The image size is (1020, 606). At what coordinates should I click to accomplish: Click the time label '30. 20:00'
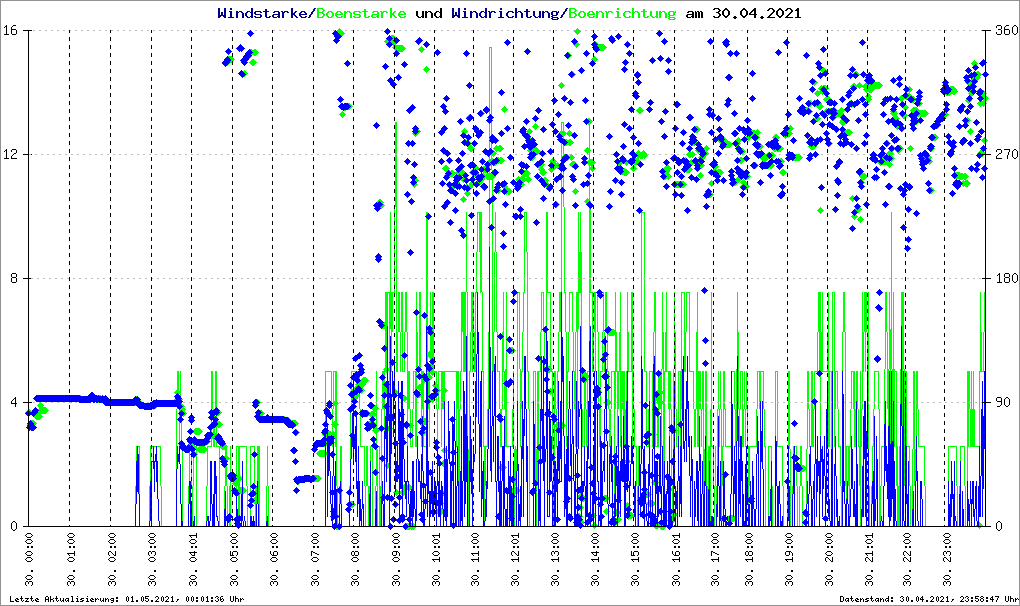click(x=829, y=559)
